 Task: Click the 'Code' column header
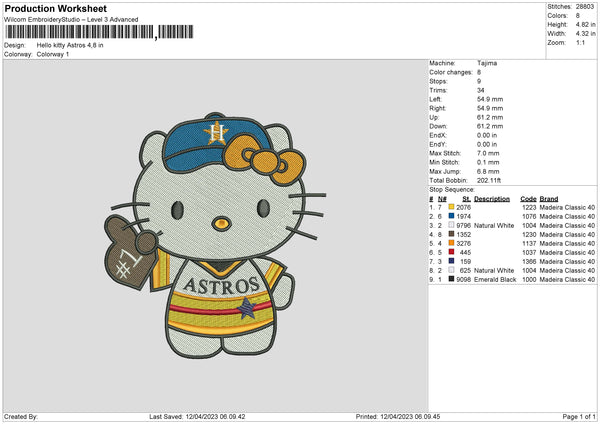pyautogui.click(x=528, y=199)
